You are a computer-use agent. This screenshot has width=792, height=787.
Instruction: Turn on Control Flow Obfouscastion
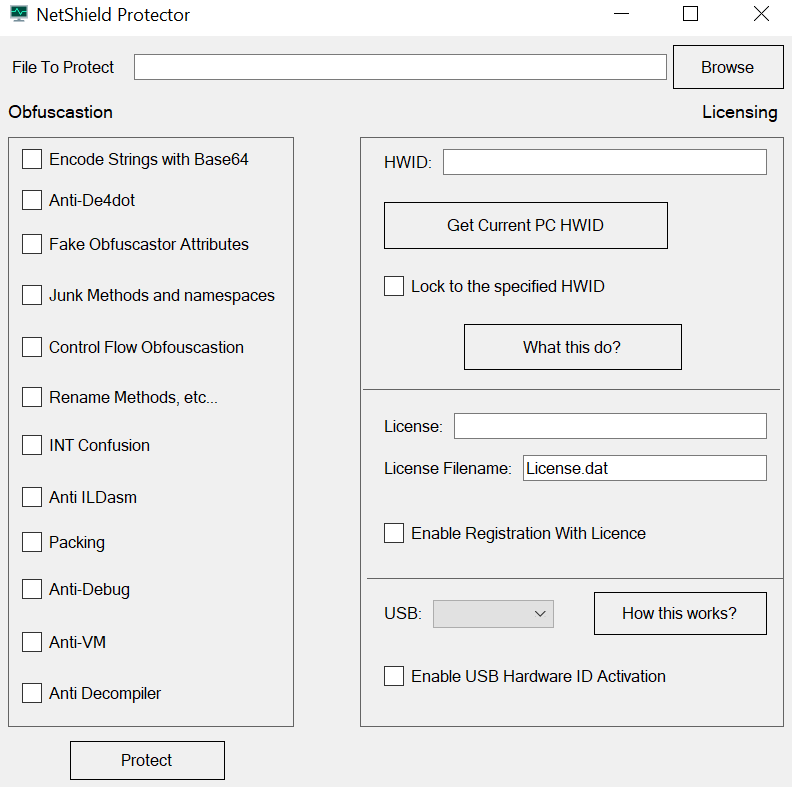(32, 347)
